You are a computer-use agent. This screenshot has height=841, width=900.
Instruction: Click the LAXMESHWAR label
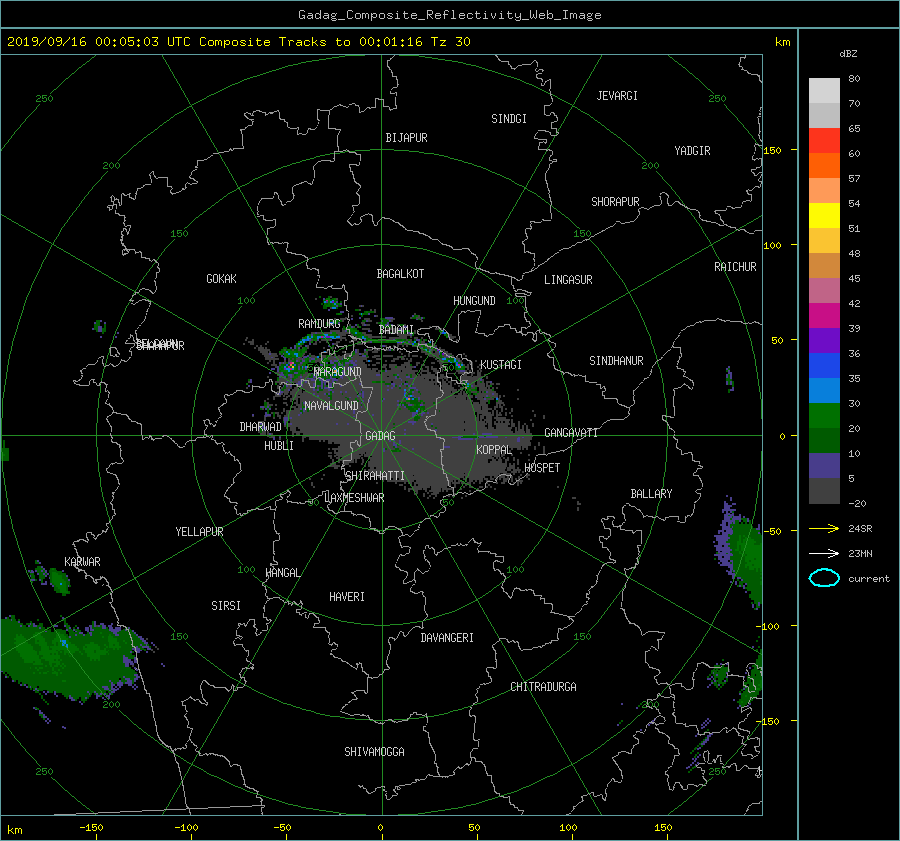coord(354,498)
